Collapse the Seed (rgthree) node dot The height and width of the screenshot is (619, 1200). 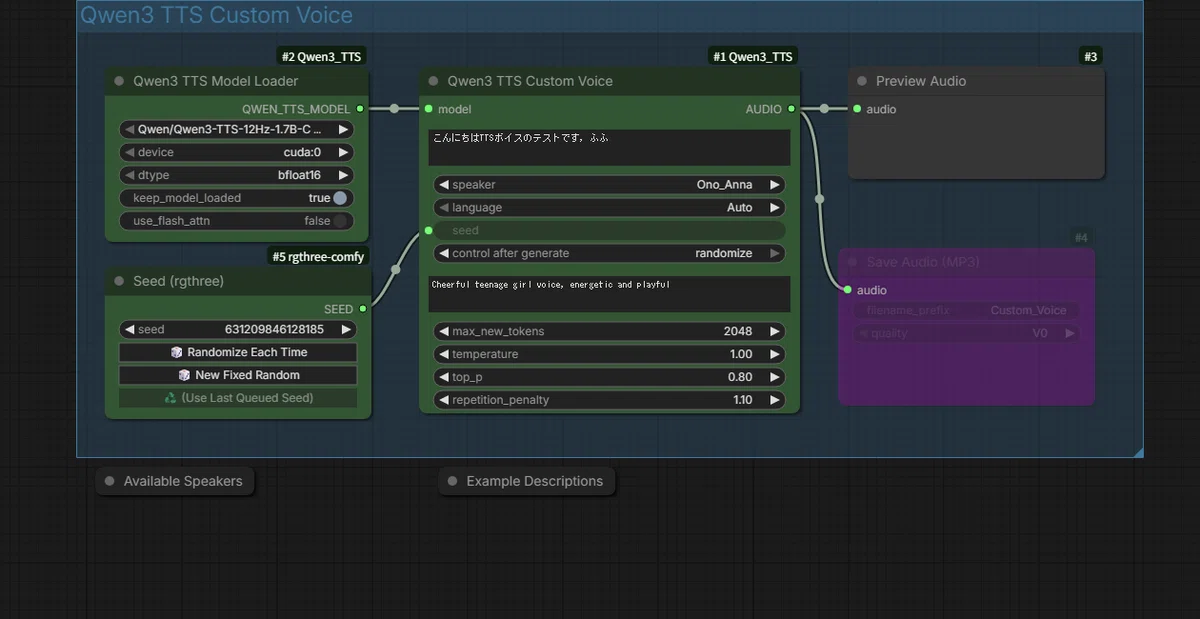click(x=120, y=281)
